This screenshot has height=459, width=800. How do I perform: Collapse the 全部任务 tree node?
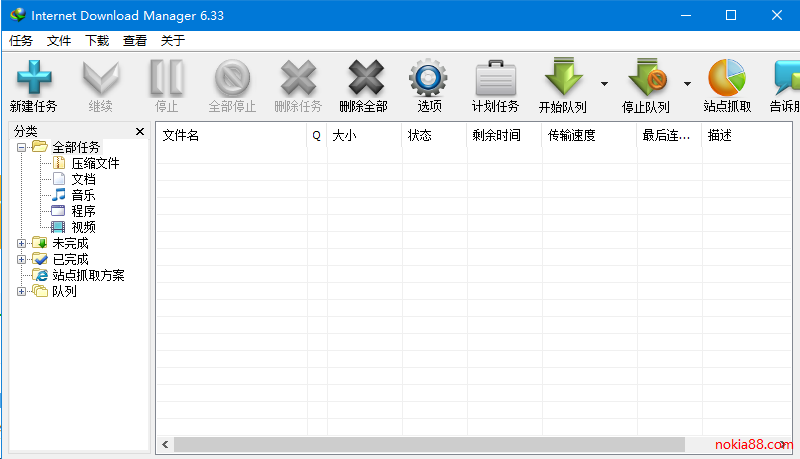pyautogui.click(x=21, y=148)
